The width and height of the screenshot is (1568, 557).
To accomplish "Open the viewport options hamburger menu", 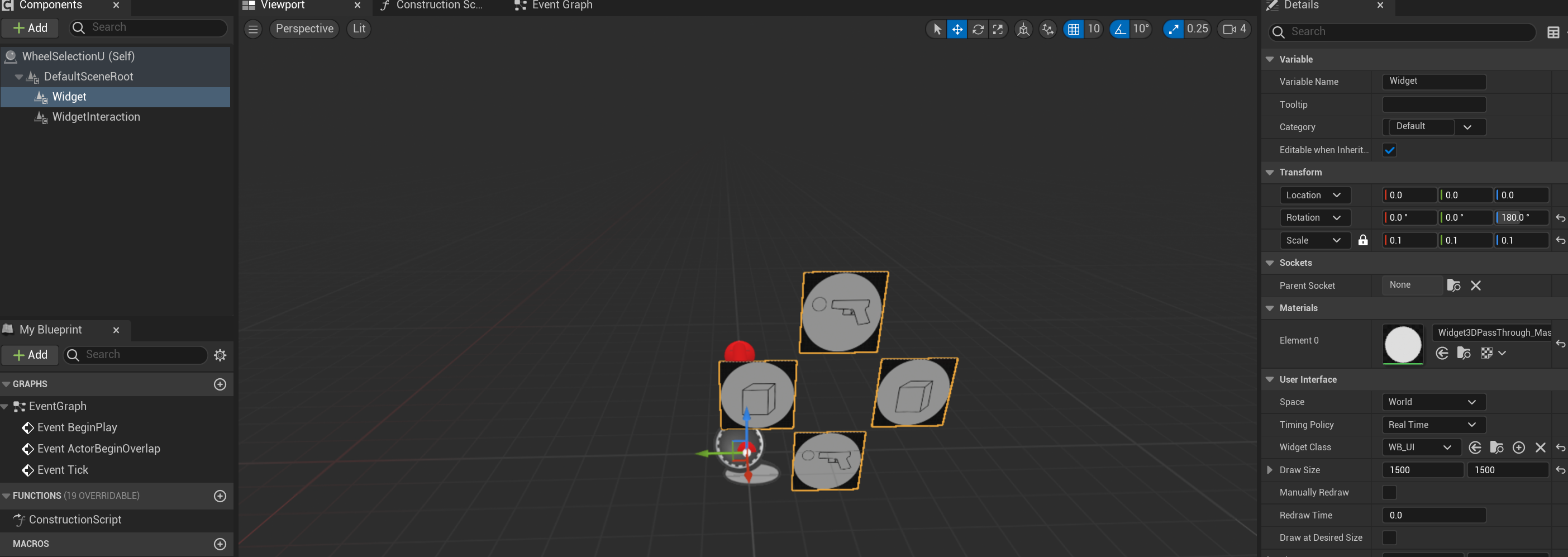I will pos(253,28).
